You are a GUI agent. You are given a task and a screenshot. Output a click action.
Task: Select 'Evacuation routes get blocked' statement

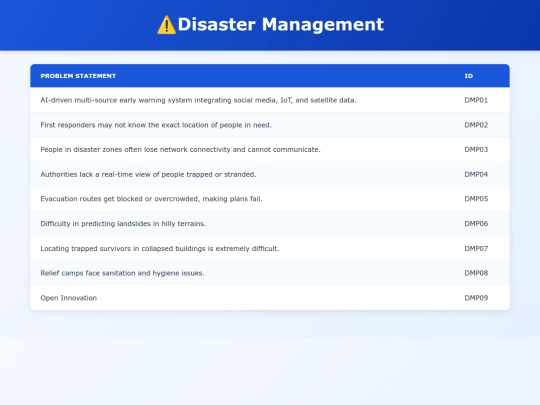click(x=152, y=199)
